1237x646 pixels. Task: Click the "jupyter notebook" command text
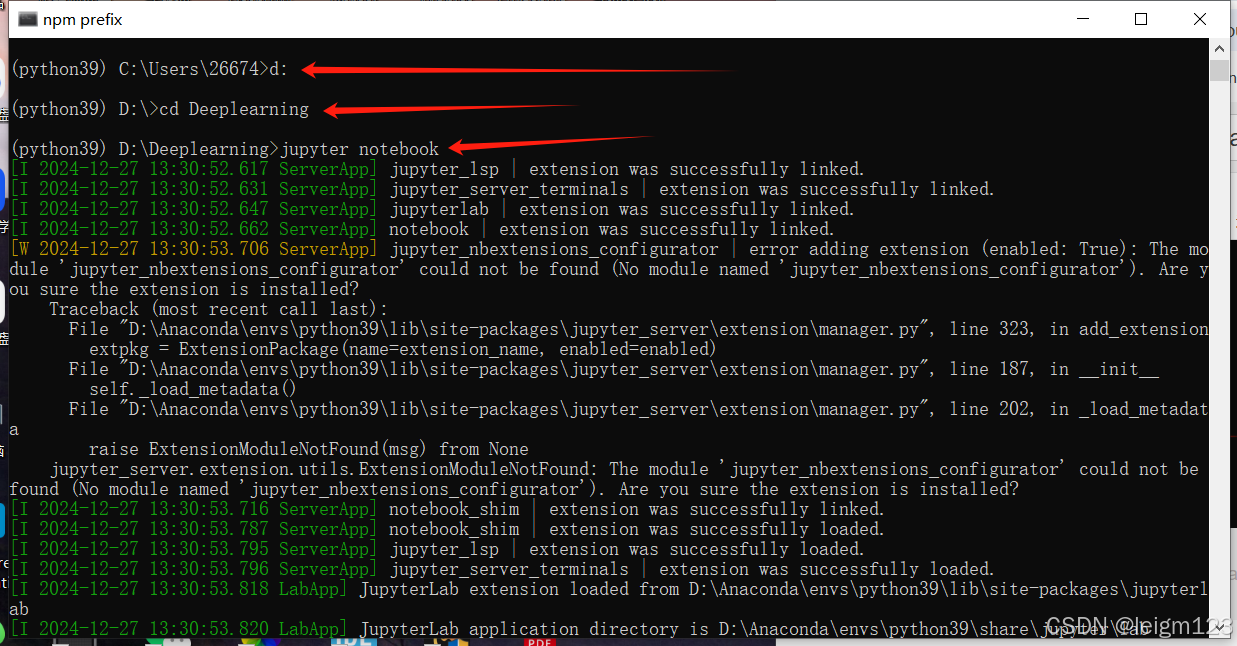(x=360, y=149)
